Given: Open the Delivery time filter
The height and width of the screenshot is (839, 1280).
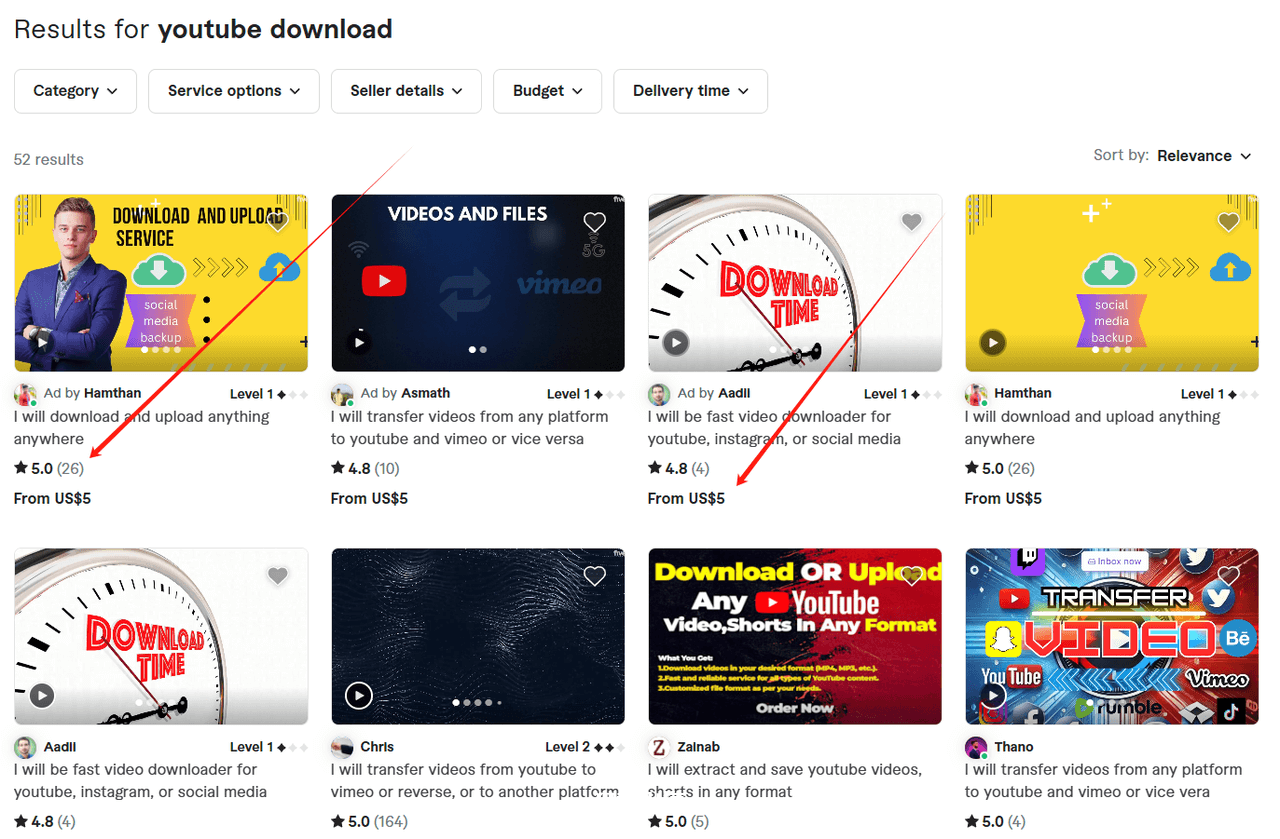Looking at the screenshot, I should (x=690, y=91).
